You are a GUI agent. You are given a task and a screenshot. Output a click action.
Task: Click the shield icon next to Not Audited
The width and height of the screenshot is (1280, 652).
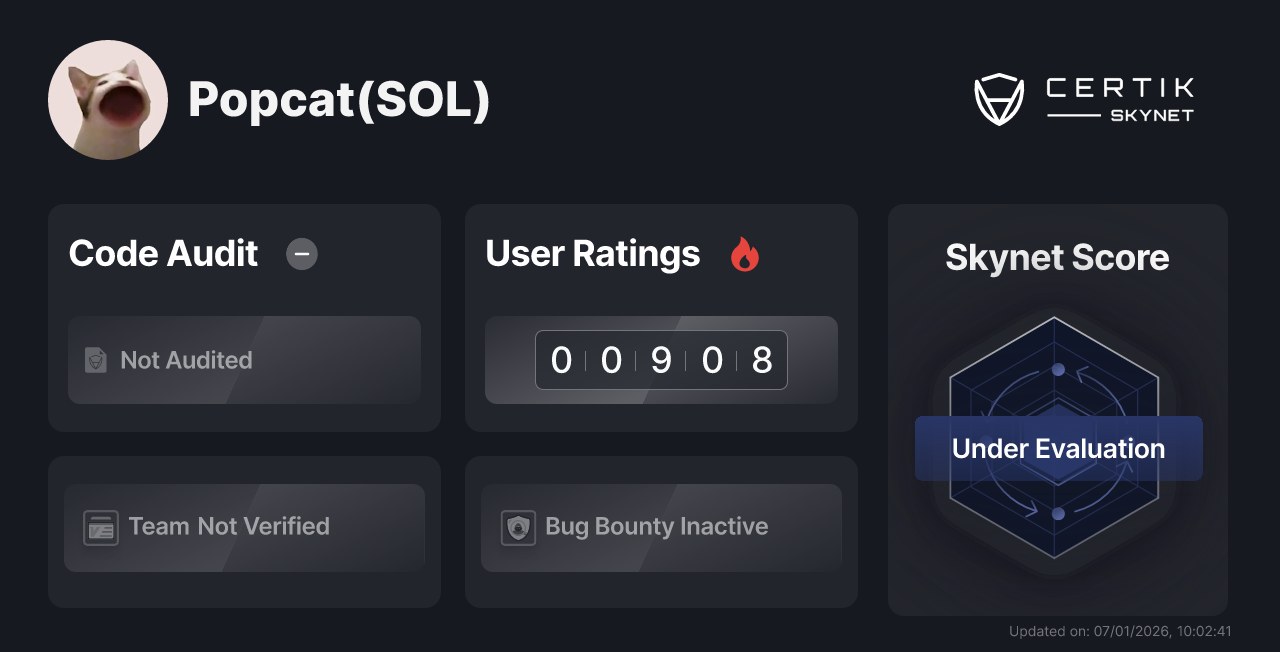94,360
